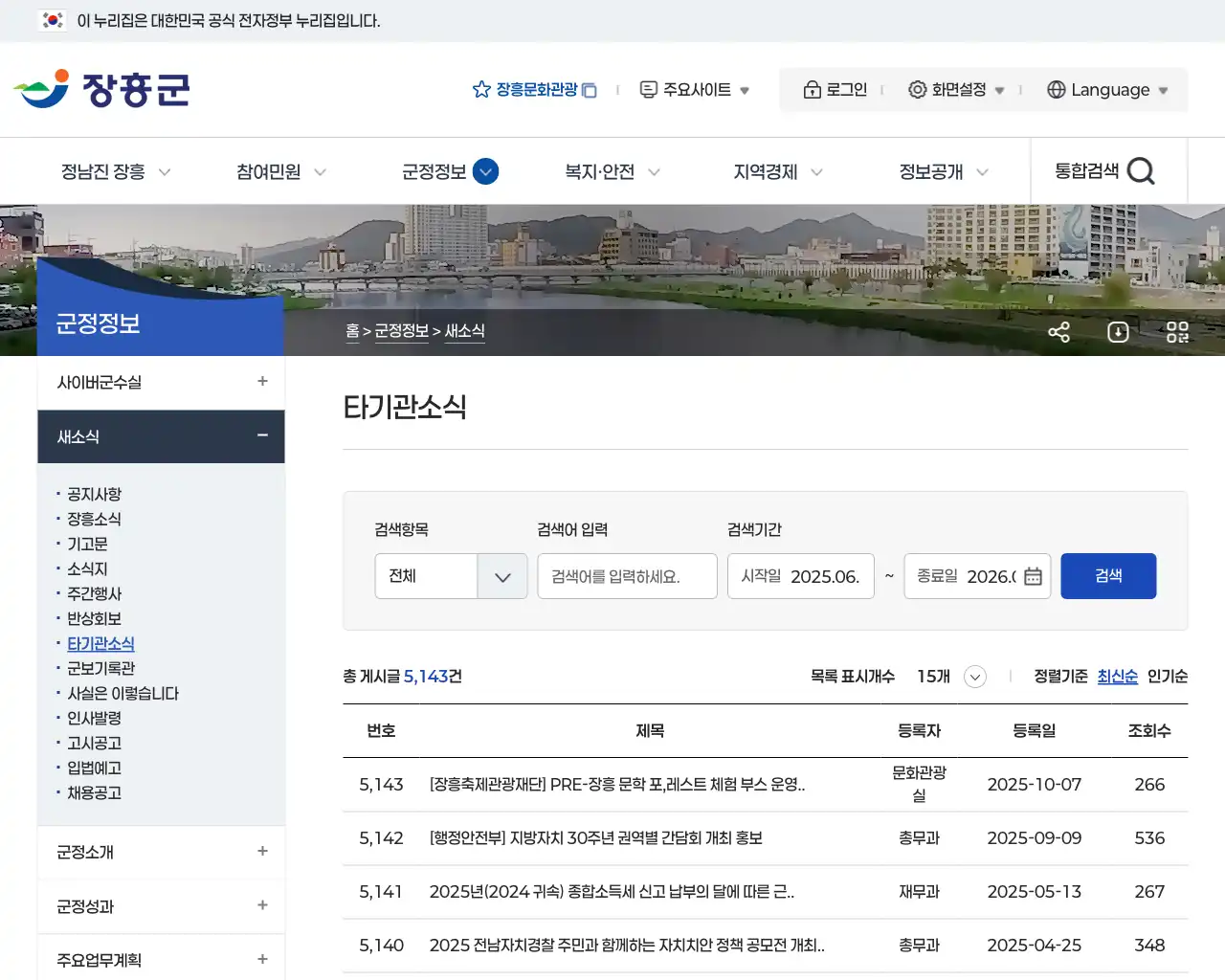Click the 시작일 date field
The width and height of the screenshot is (1225, 980).
[x=801, y=576]
